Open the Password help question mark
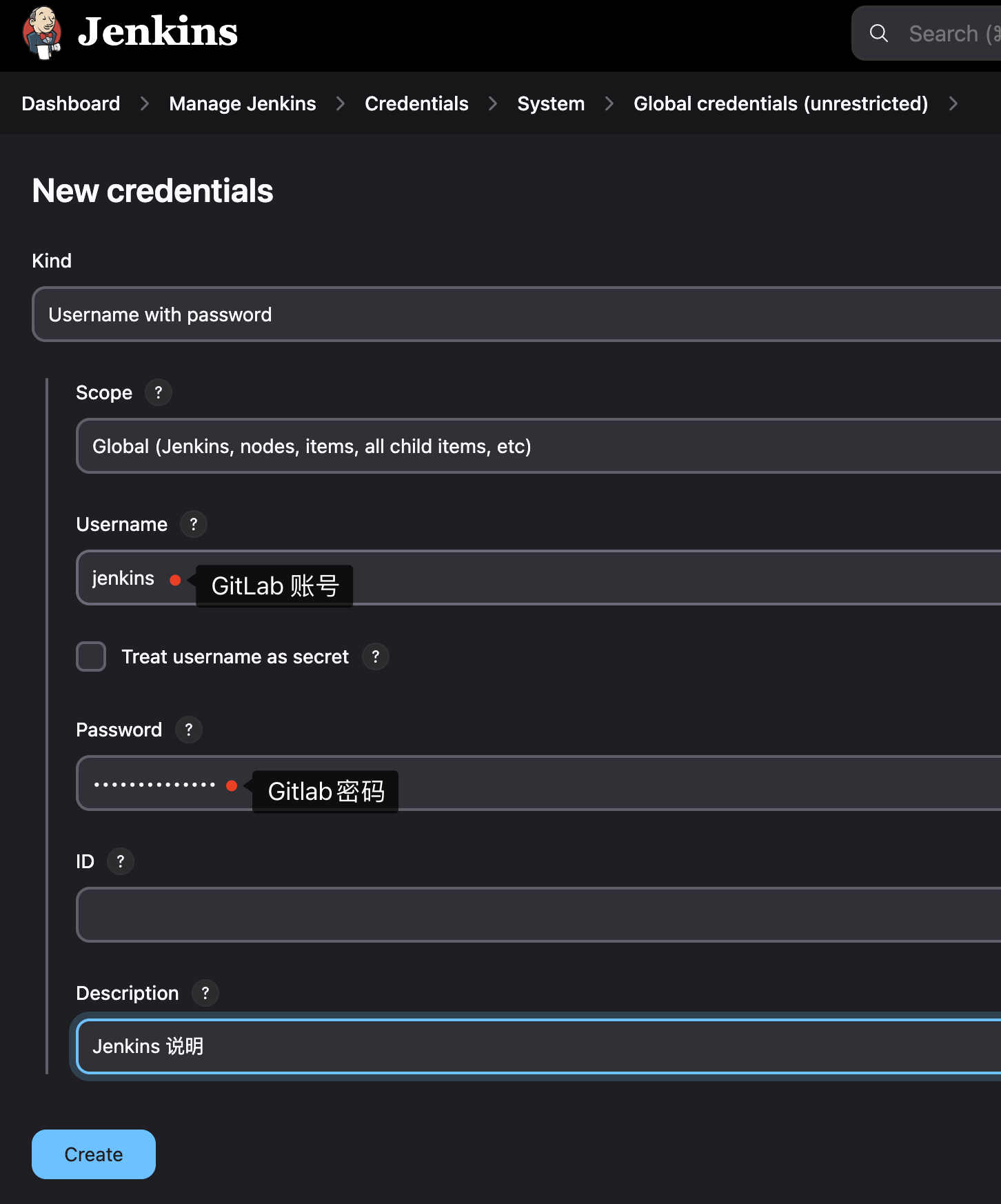The height and width of the screenshot is (1204, 1001). click(x=189, y=730)
